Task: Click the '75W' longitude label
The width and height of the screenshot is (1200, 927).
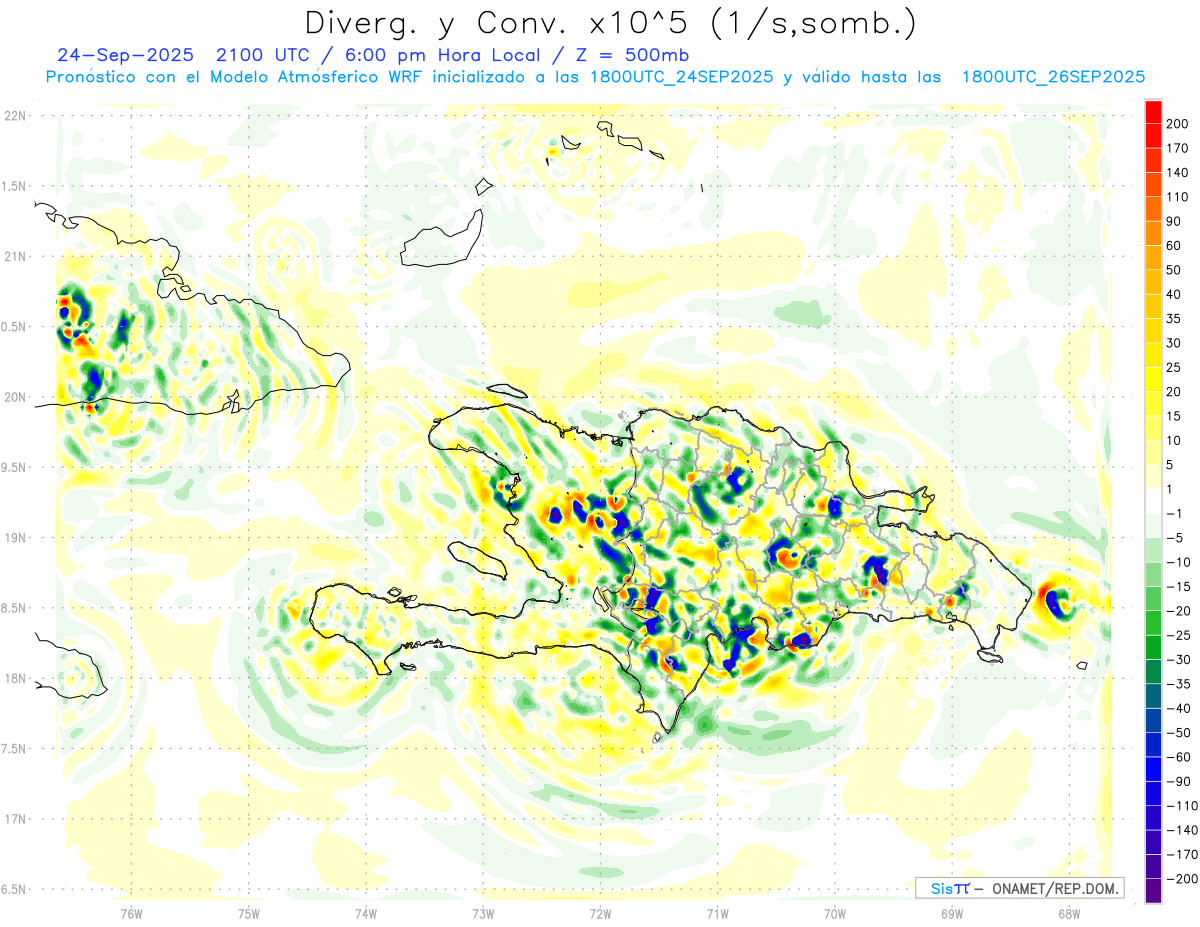Action: 248,913
